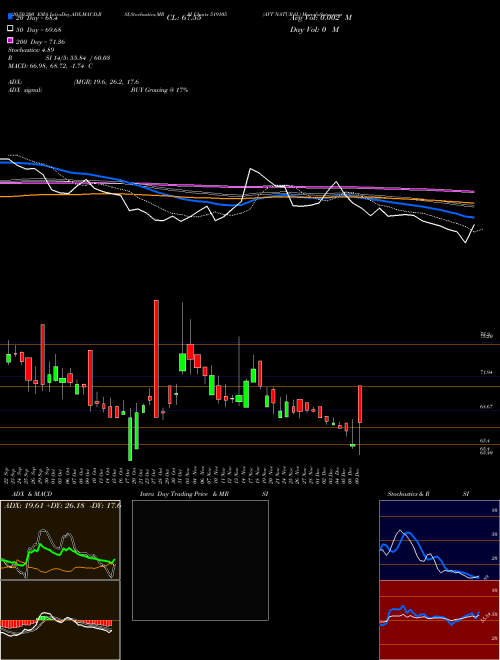The width and height of the screenshot is (500, 660).
Task: Click the white 50 Day EMA legend swatch
Action: pyautogui.click(x=10, y=29)
